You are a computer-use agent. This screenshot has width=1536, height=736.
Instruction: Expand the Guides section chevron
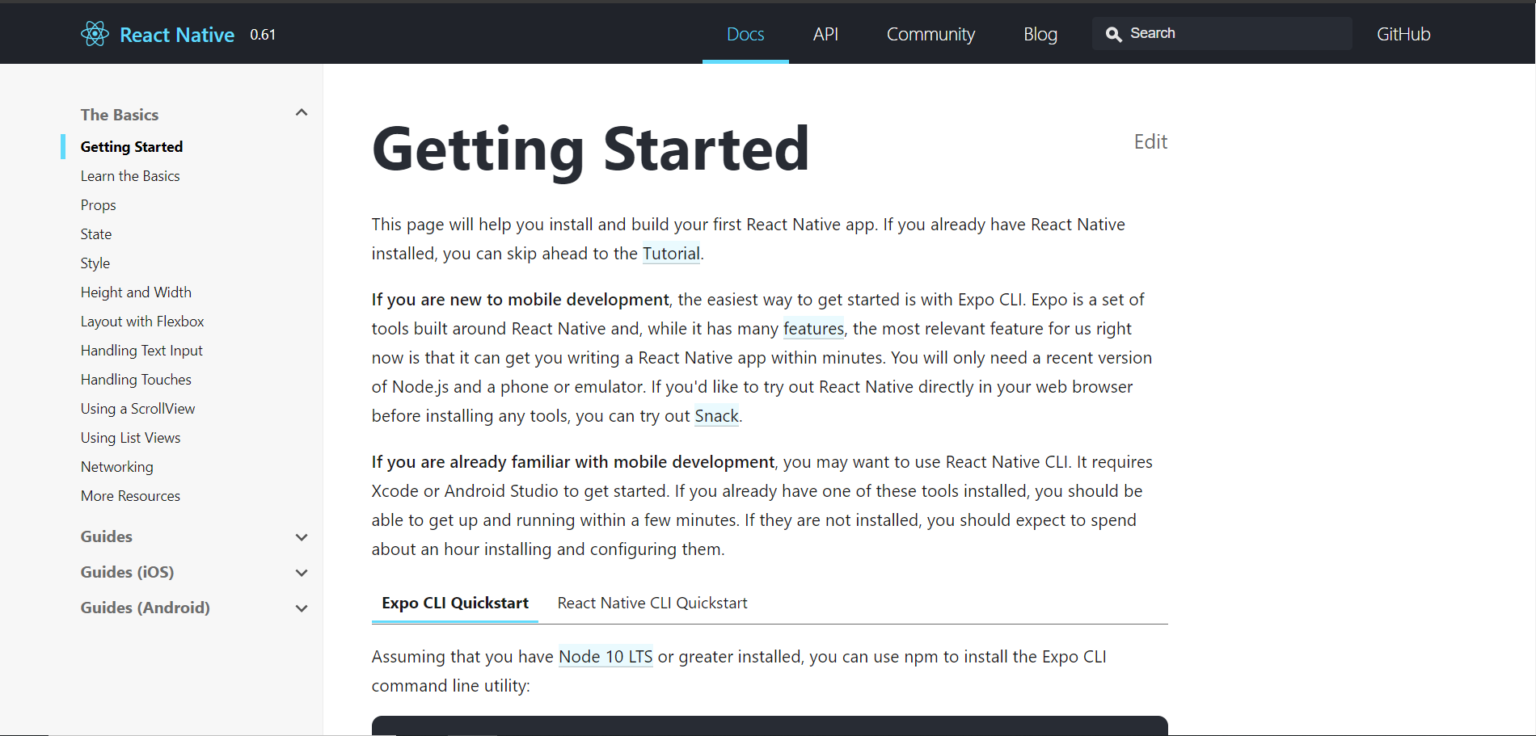tap(301, 537)
